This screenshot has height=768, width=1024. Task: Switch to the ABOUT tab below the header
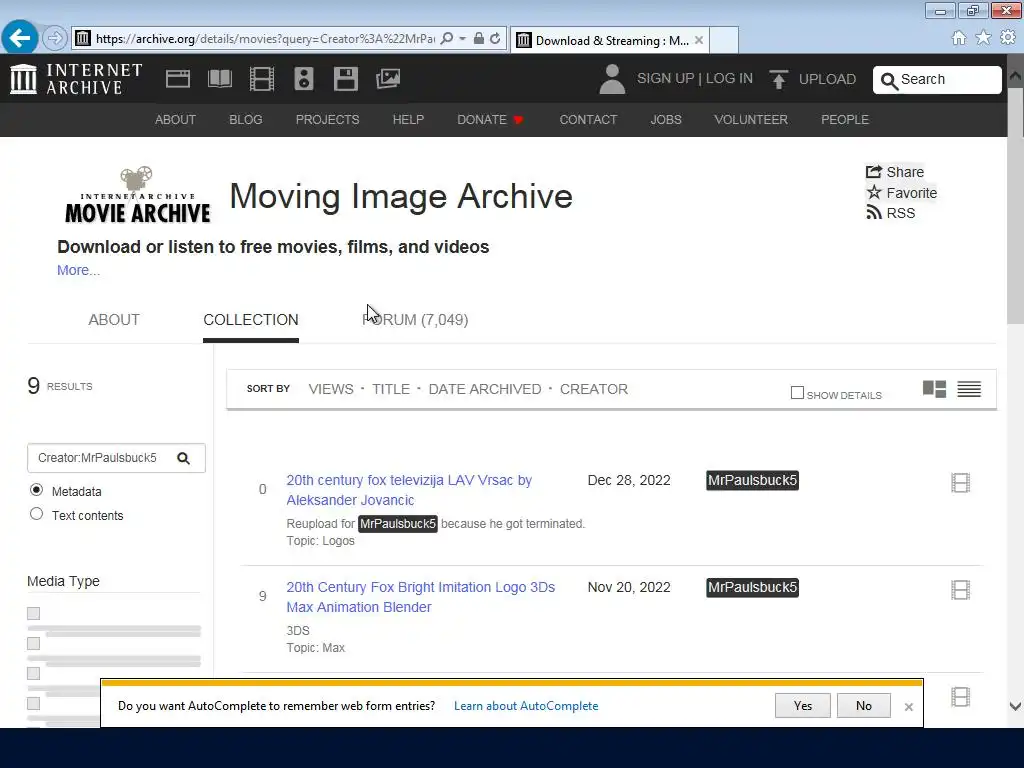pos(114,319)
